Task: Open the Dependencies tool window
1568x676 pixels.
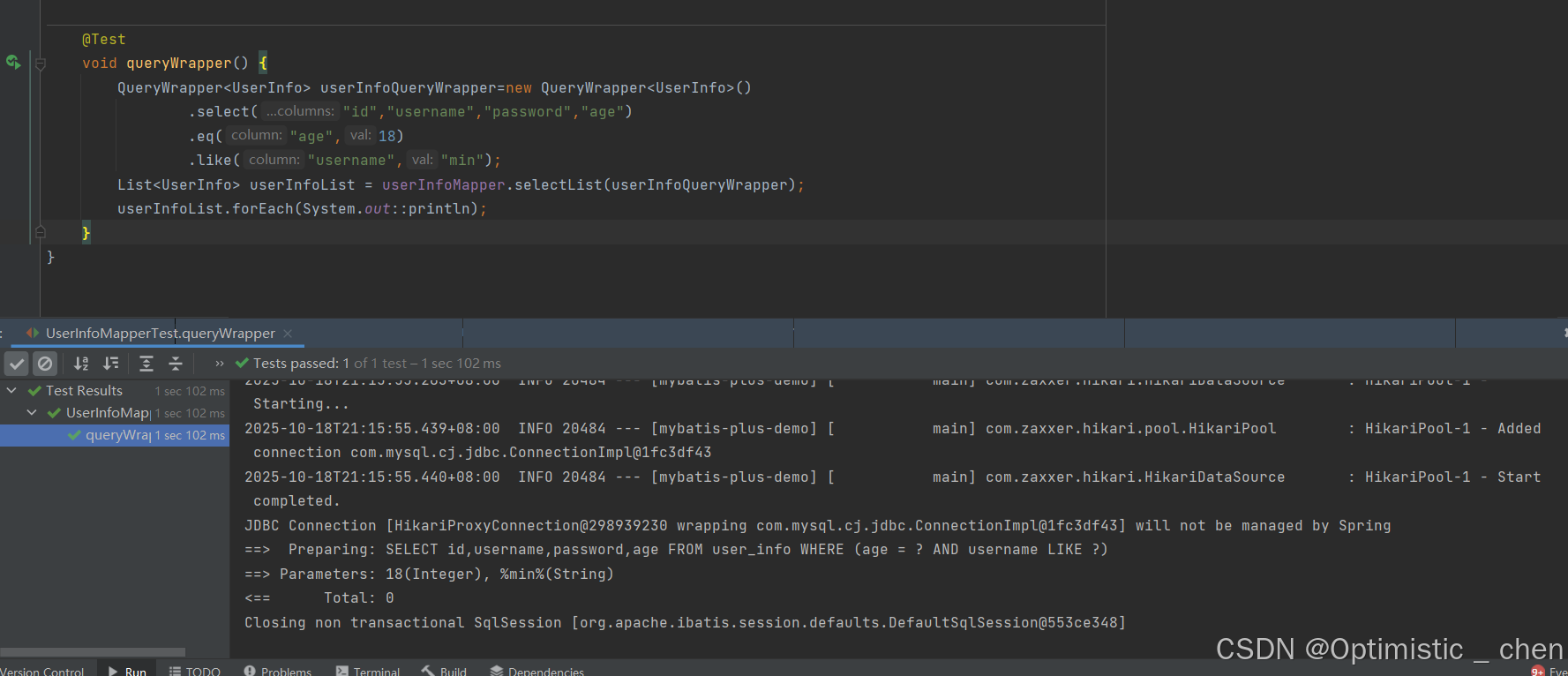Action: click(x=536, y=672)
